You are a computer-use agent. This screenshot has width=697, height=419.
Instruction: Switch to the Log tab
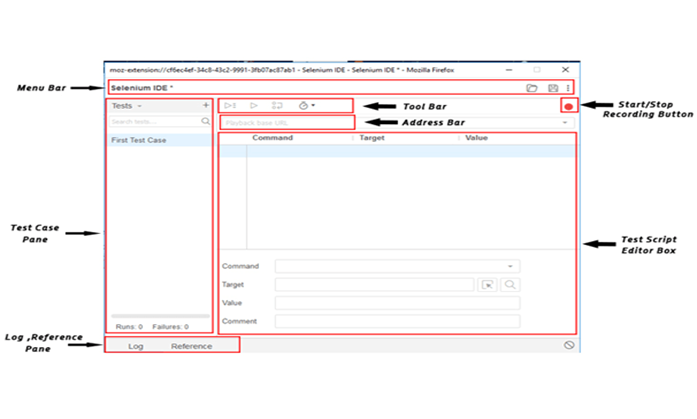click(x=136, y=346)
